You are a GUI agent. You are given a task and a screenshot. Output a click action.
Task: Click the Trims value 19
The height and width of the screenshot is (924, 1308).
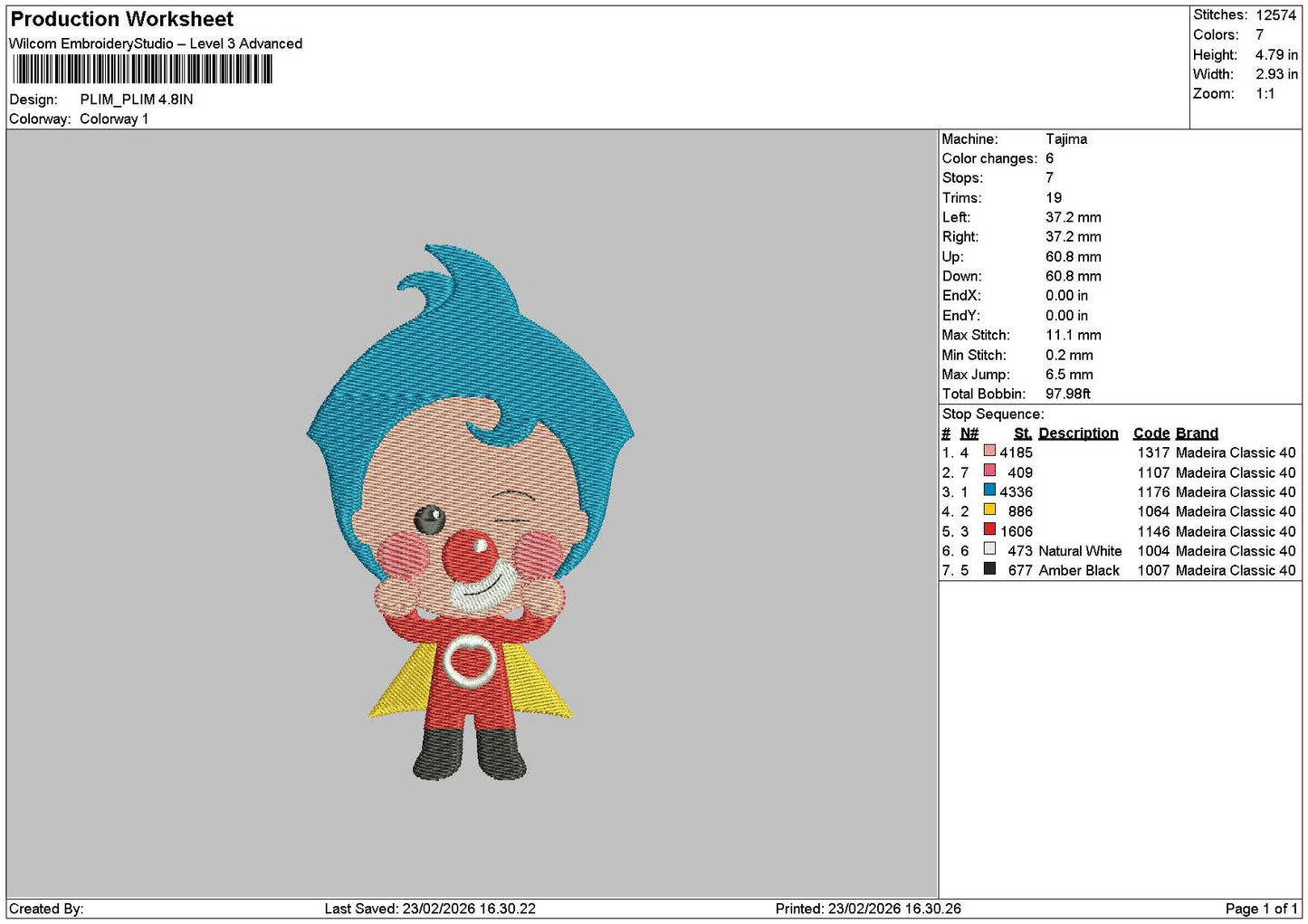pos(1054,198)
